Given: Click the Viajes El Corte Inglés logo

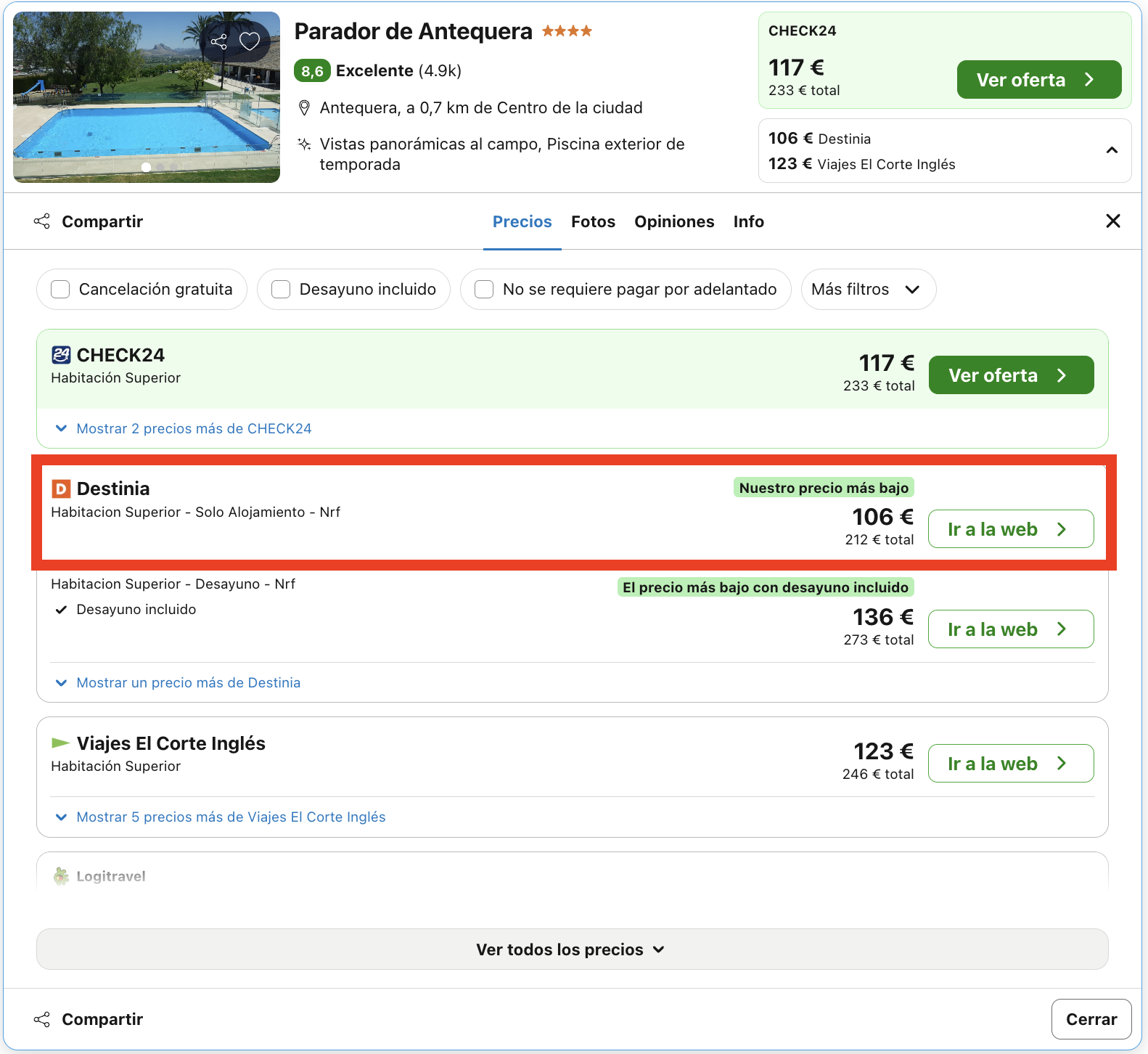Looking at the screenshot, I should pos(61,743).
